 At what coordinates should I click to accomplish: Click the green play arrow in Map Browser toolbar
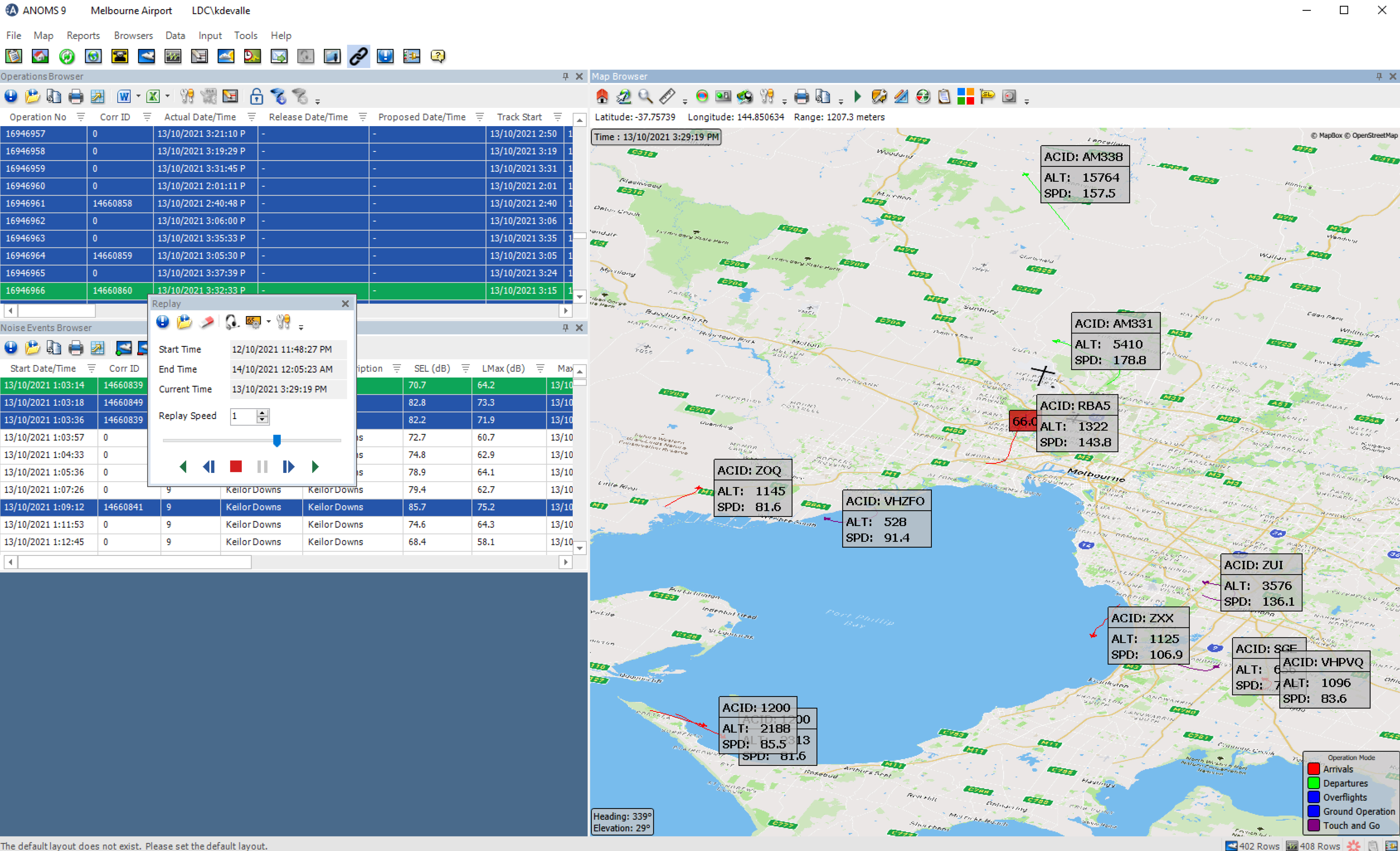[857, 97]
